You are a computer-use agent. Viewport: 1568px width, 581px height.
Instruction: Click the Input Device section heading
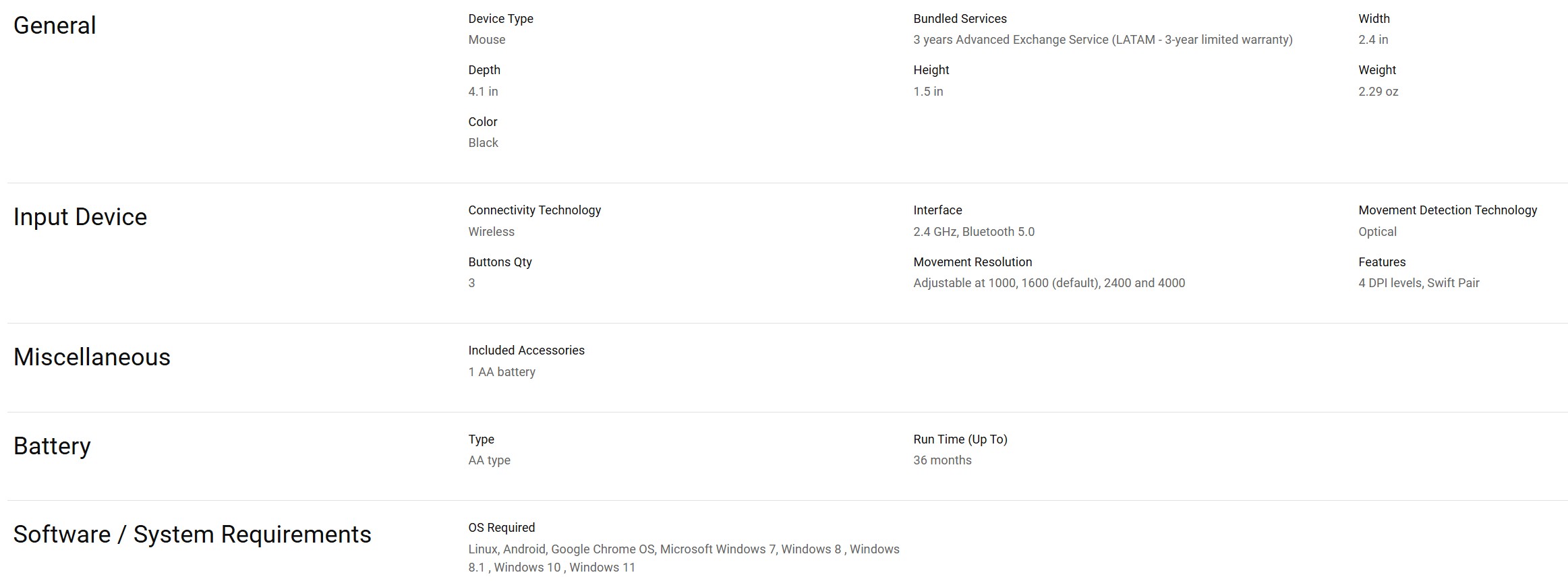(x=80, y=217)
